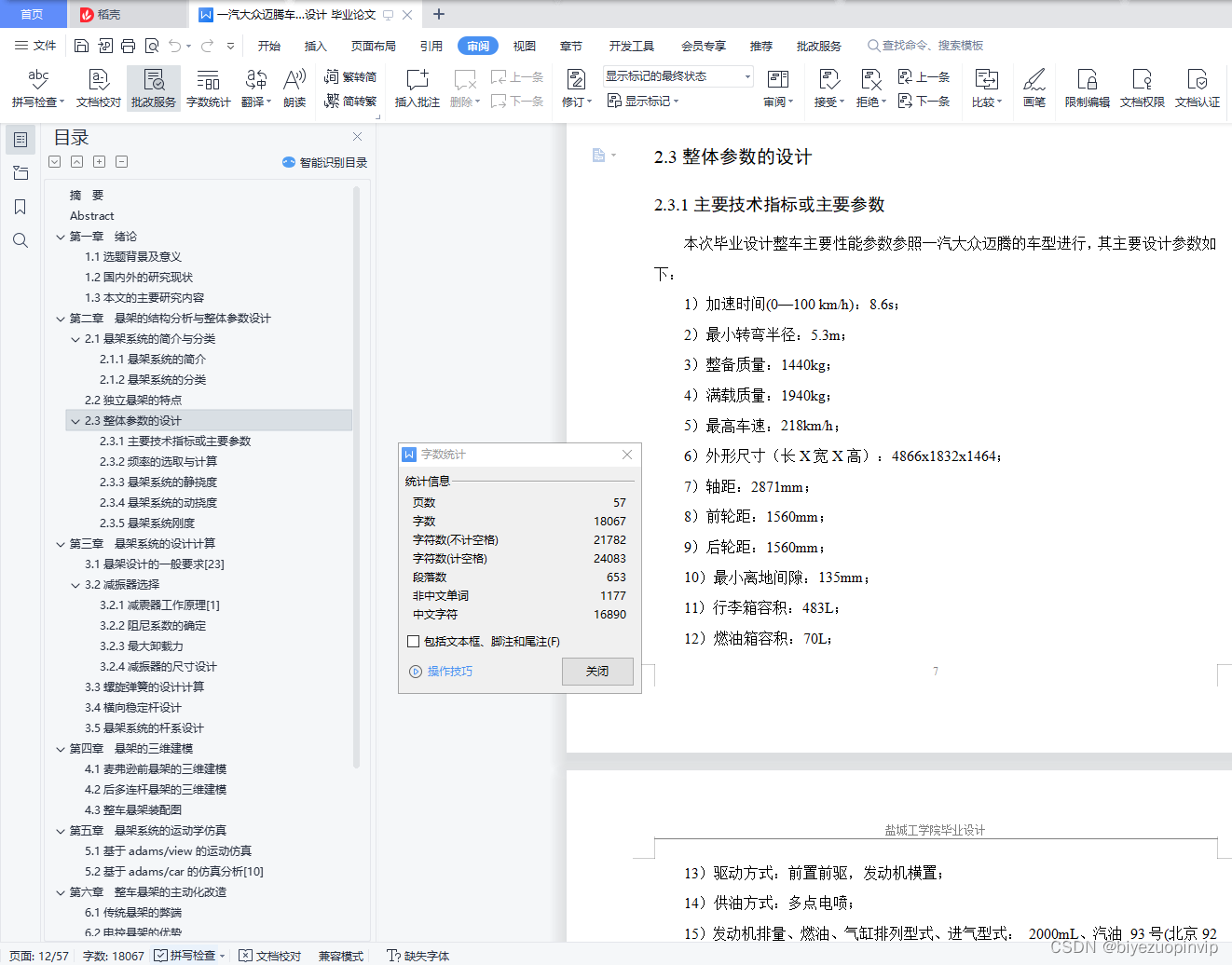Open the 操作技巧 link in the dialog
Screen dimensions: 1232x965
(441, 672)
